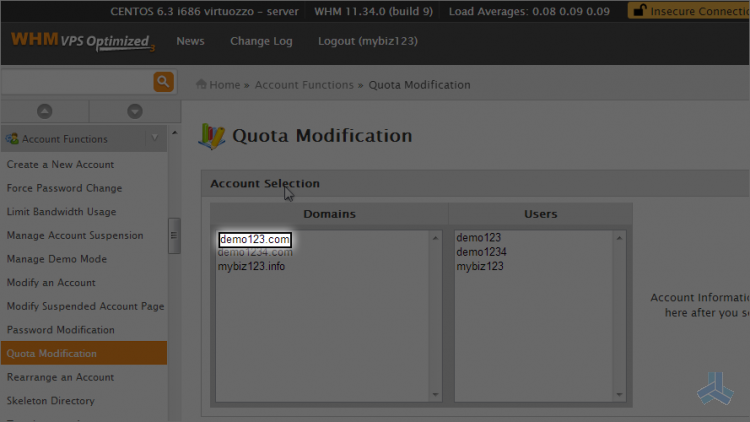Click Logout (mybiz123)
Viewport: 750px width, 422px height.
click(x=368, y=41)
